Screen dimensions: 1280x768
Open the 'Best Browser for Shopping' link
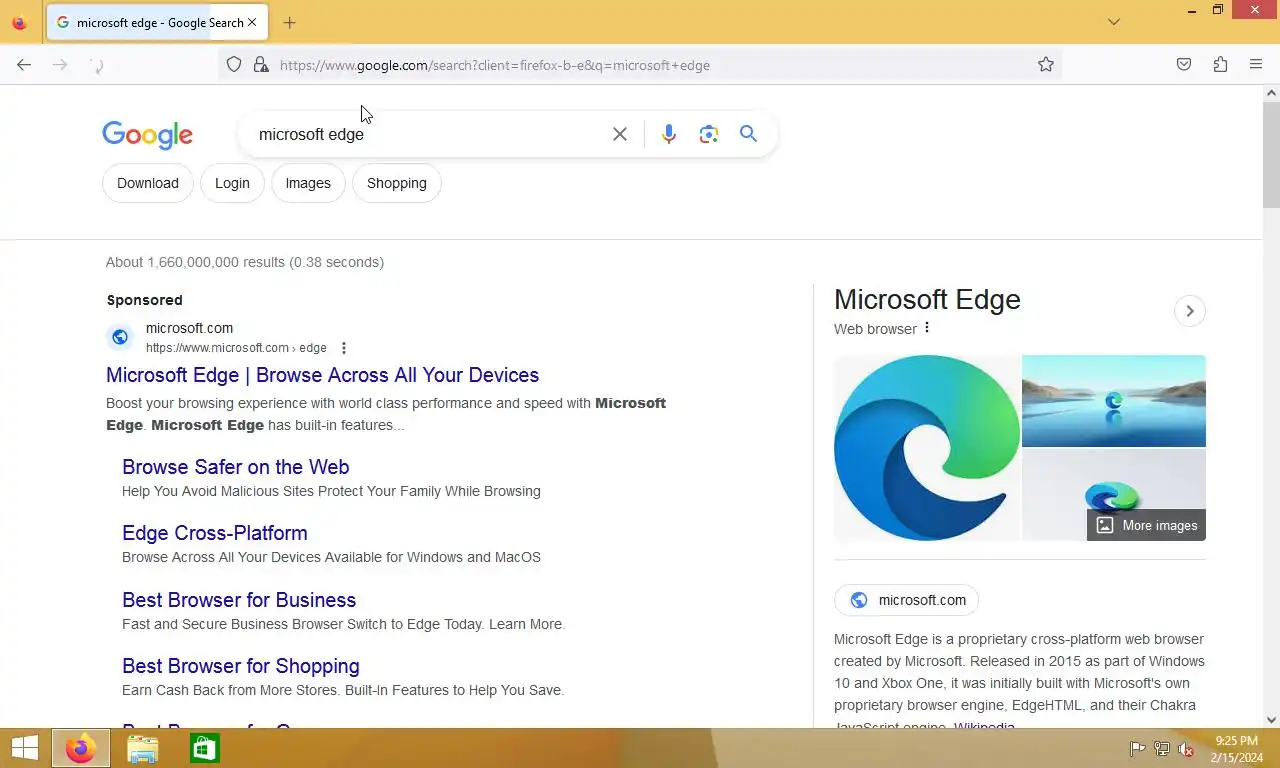click(x=241, y=666)
